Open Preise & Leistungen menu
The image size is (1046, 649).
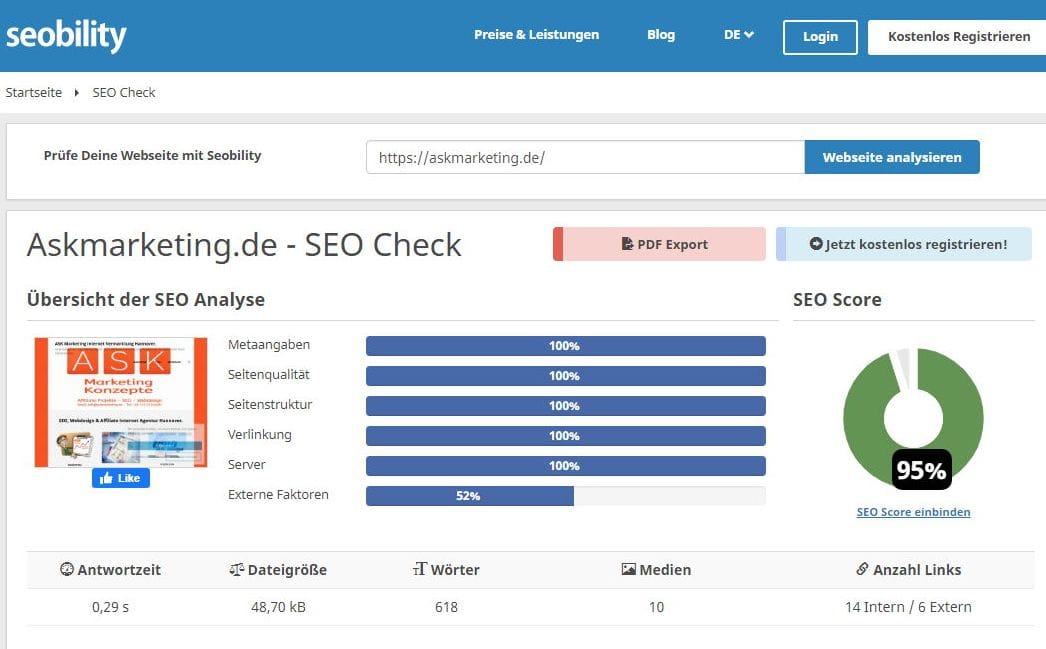coord(536,35)
